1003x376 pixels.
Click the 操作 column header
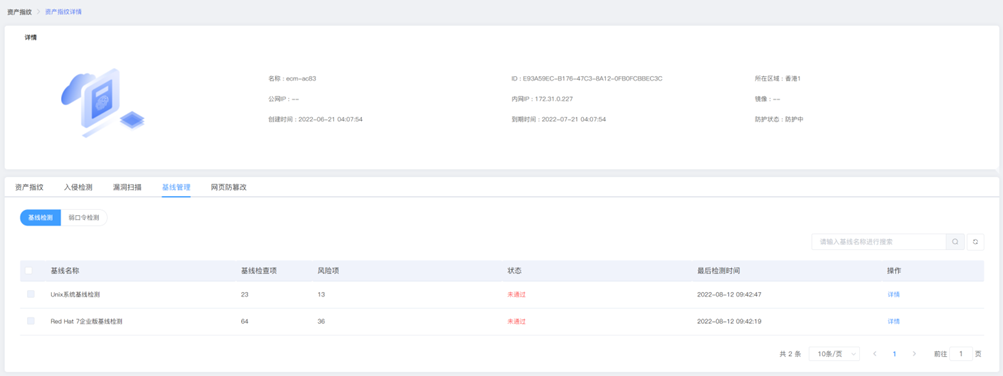coord(894,270)
